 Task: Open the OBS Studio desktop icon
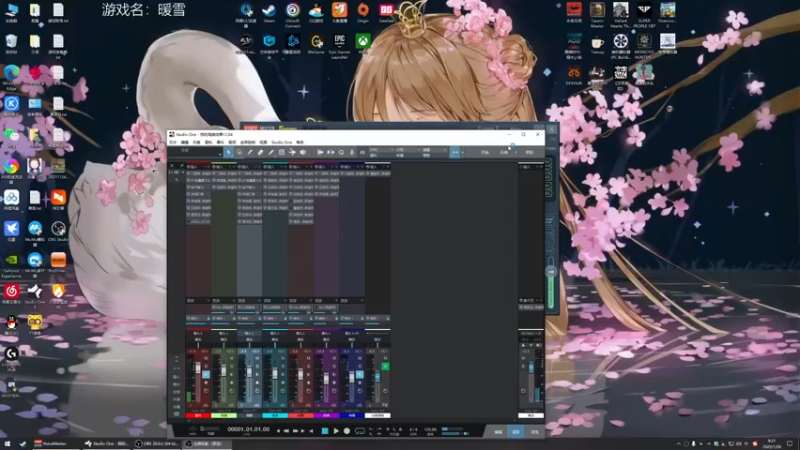point(58,231)
